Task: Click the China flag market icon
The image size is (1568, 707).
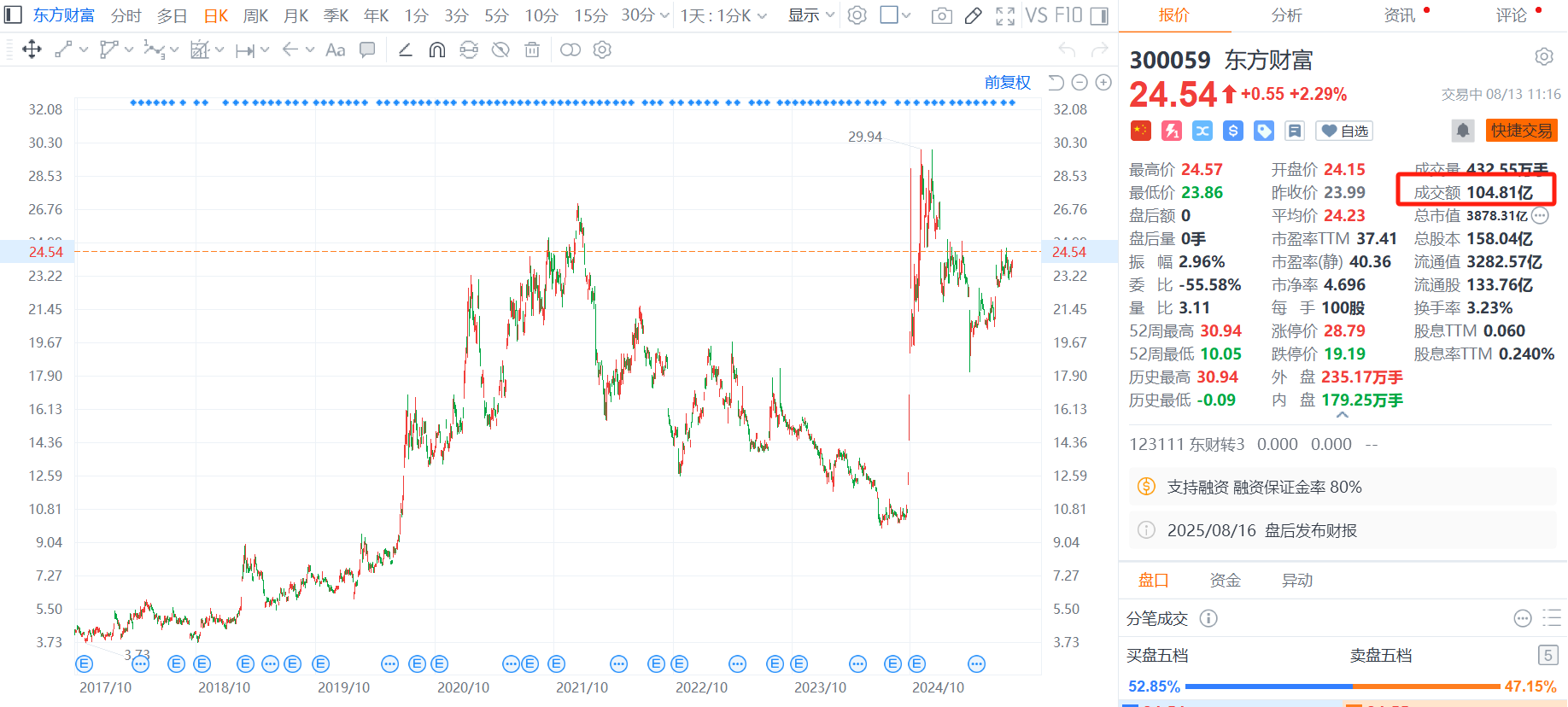Action: click(1141, 131)
